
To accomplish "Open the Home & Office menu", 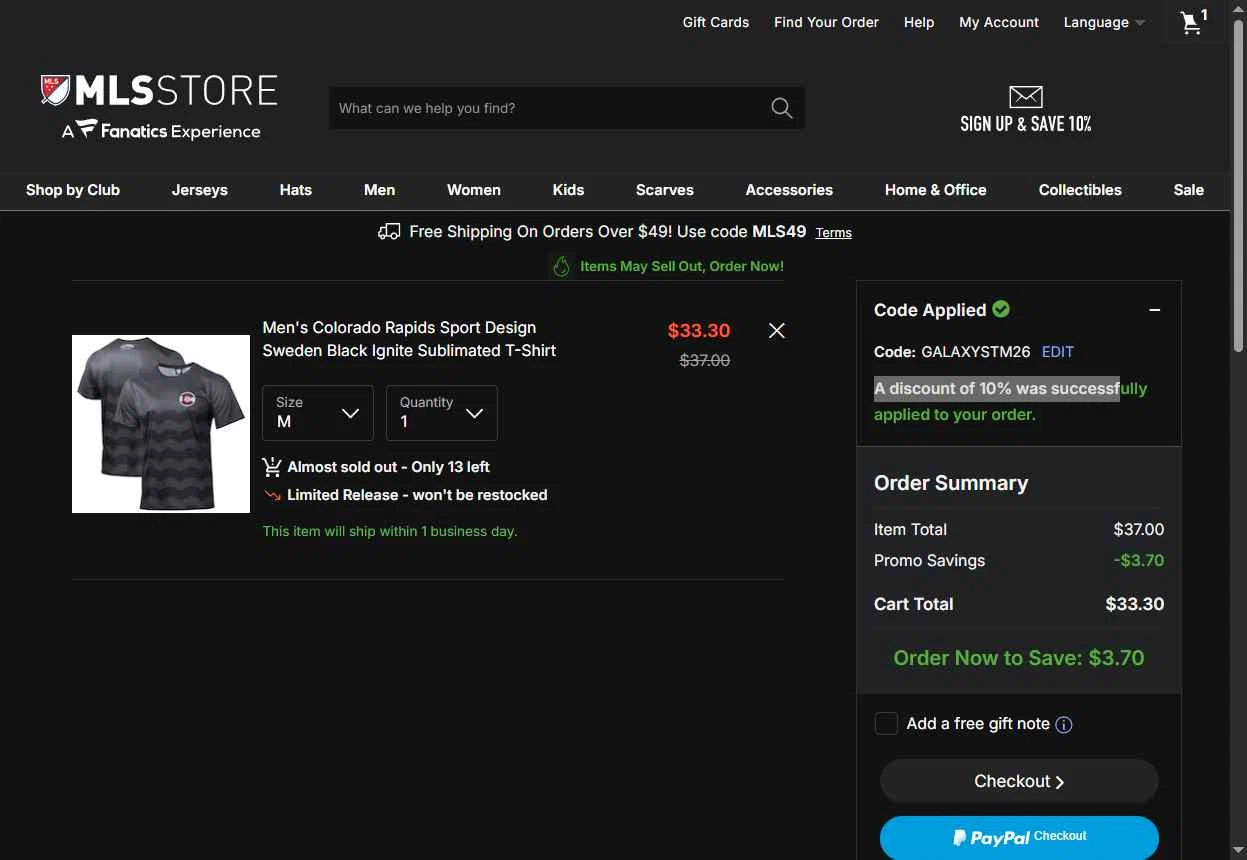I will click(936, 190).
